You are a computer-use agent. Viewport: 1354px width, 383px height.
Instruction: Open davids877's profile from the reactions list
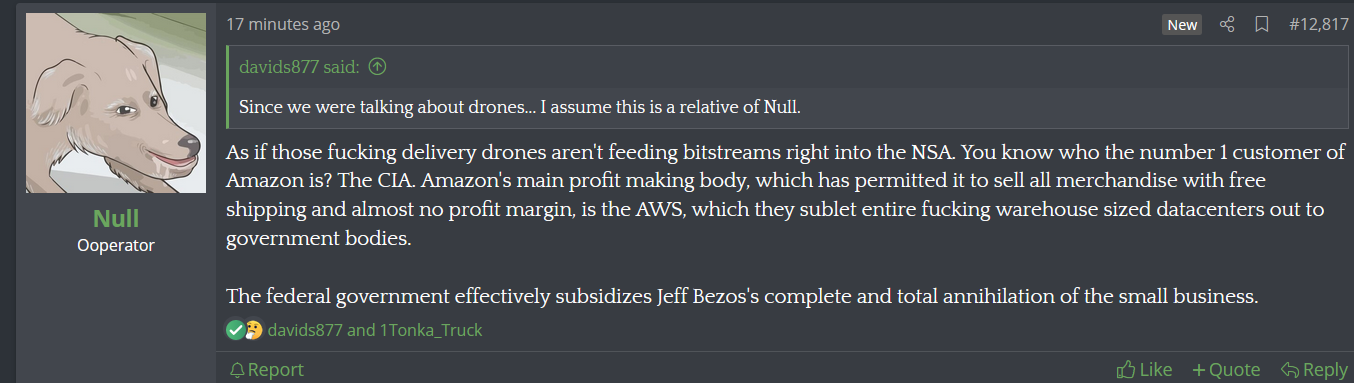tap(305, 329)
